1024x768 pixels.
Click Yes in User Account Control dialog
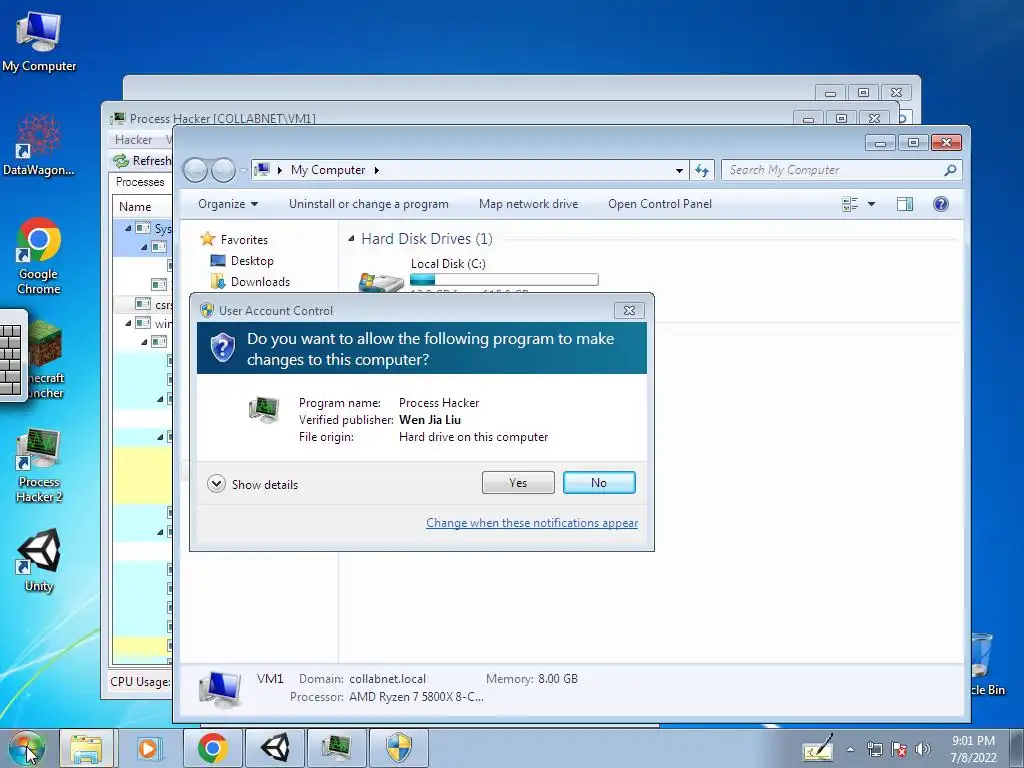518,483
